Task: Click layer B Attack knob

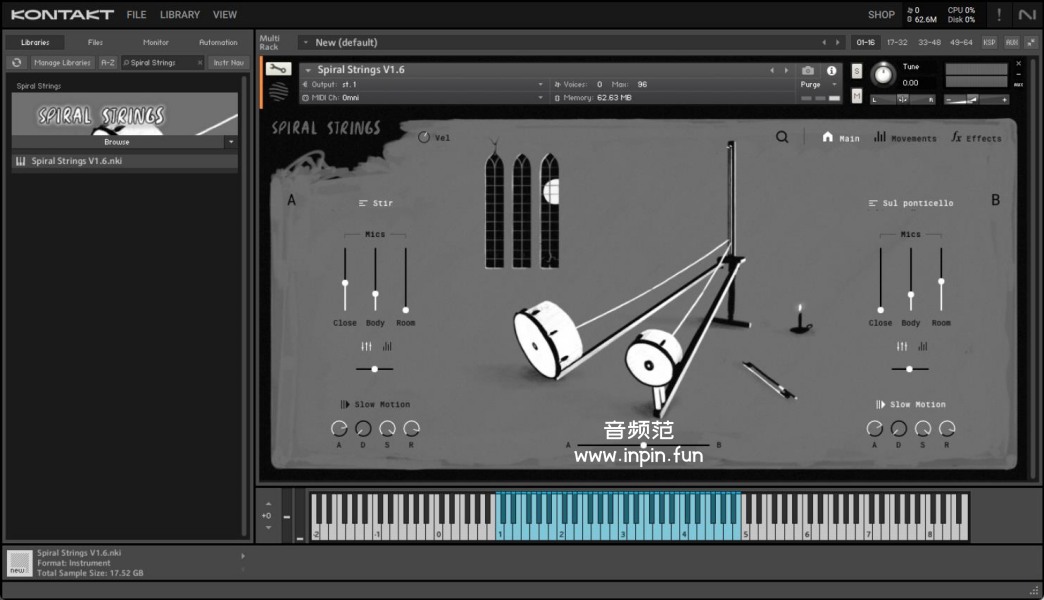Action: (874, 428)
